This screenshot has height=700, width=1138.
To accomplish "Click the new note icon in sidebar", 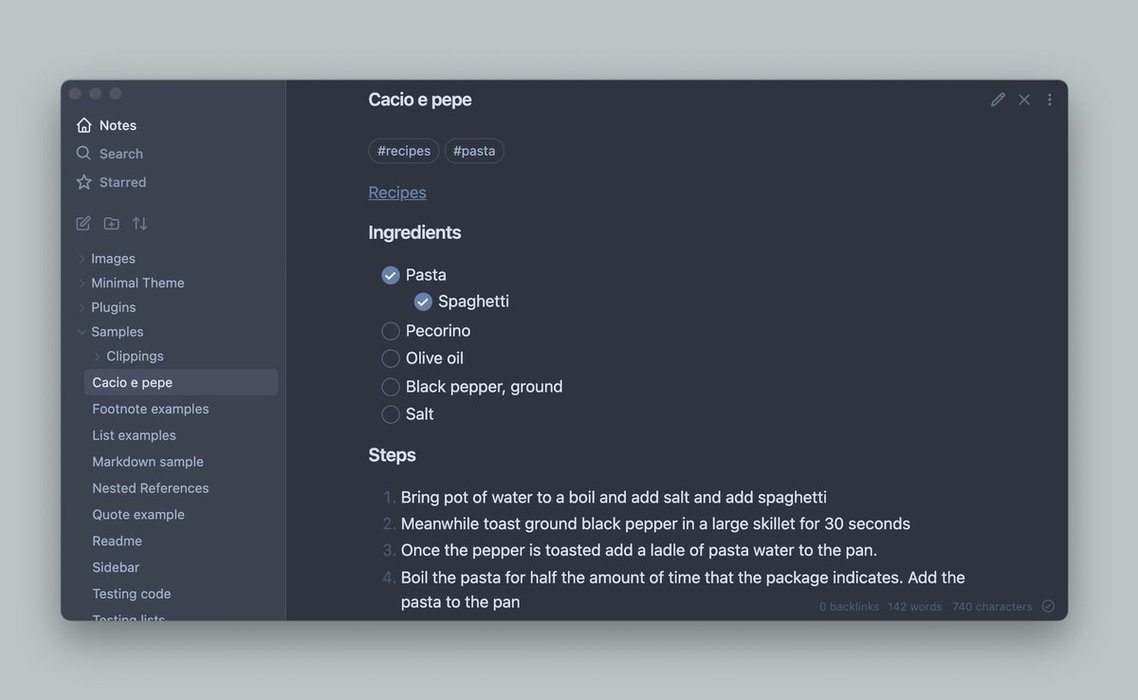I will click(83, 224).
